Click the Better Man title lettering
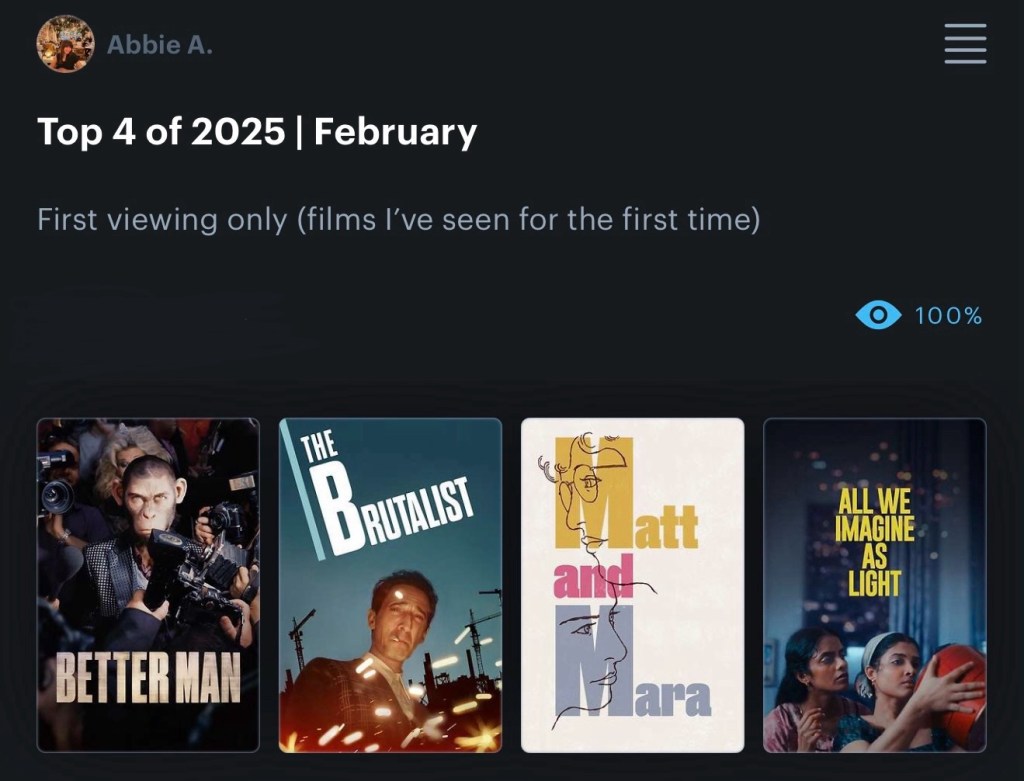The width and height of the screenshot is (1024, 781). (148, 678)
